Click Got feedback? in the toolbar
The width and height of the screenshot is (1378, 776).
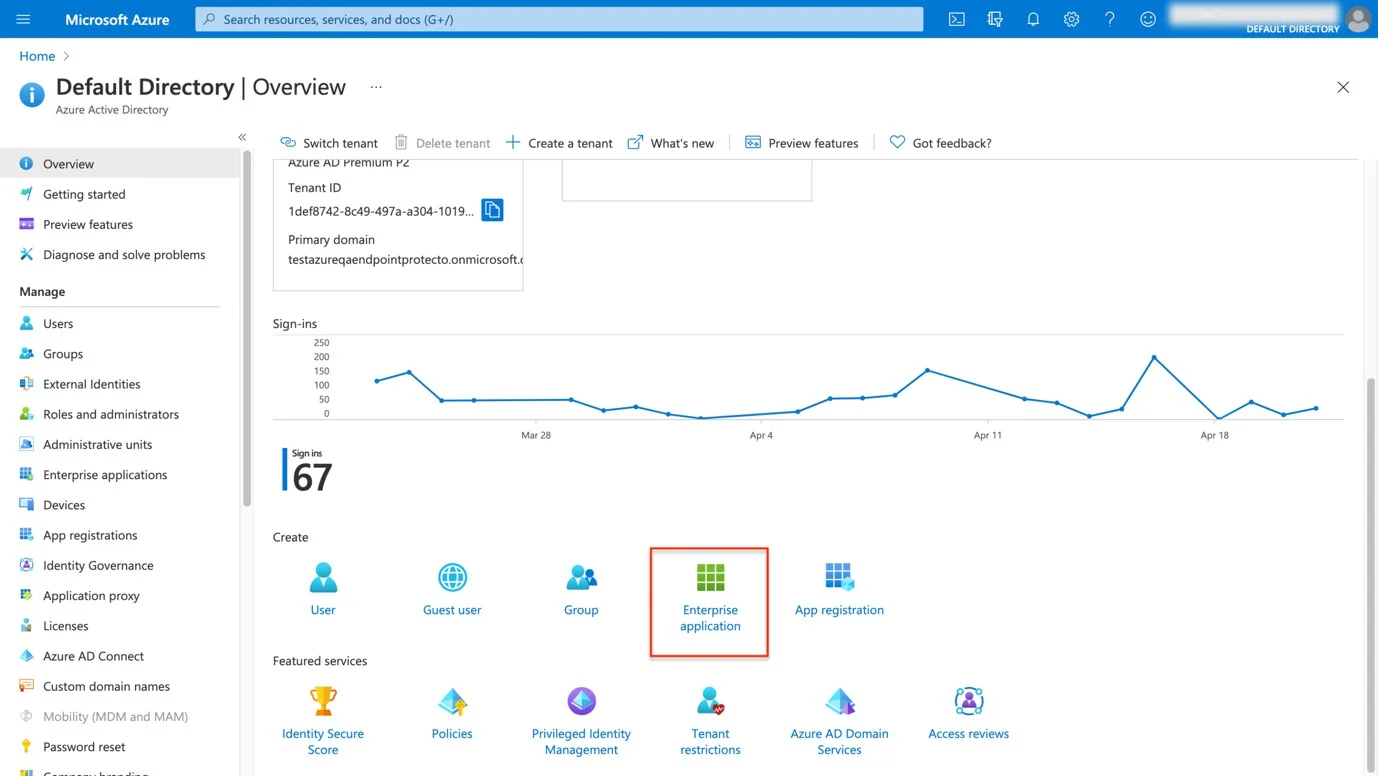940,143
